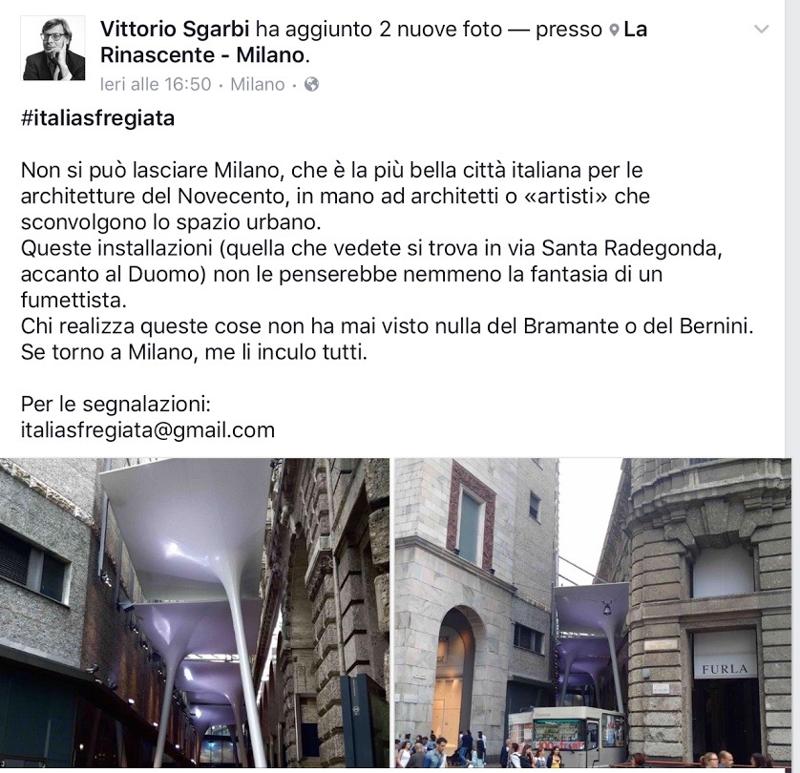
Task: Click the line 'Se torno a Milano'
Action: coord(194,352)
